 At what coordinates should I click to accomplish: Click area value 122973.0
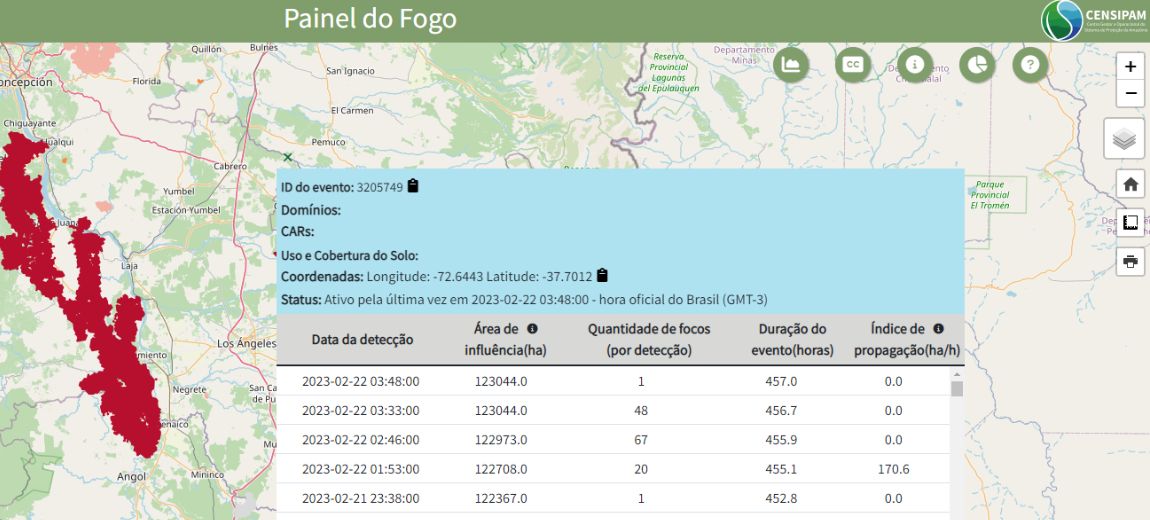pyautogui.click(x=501, y=440)
